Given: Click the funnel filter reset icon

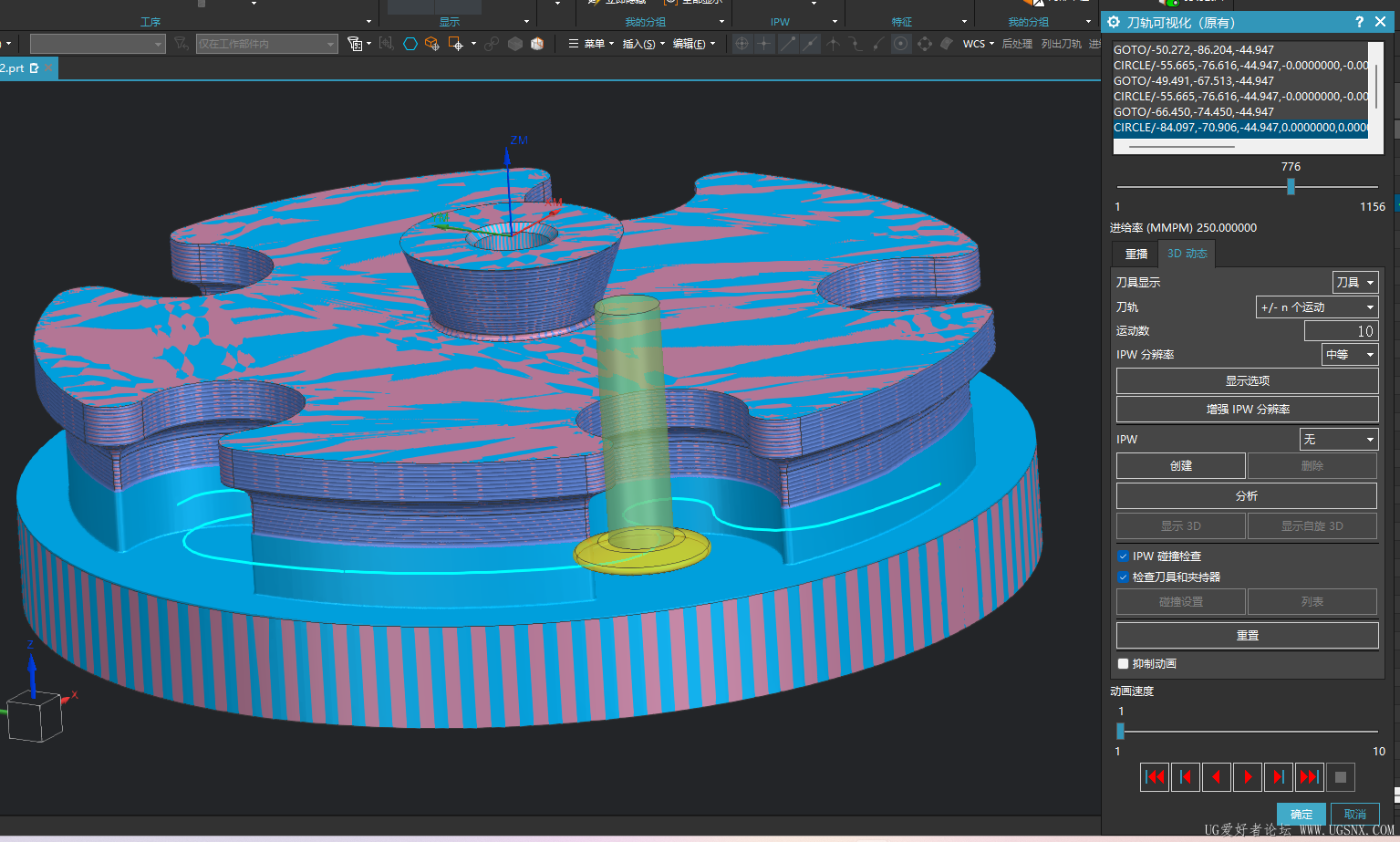Looking at the screenshot, I should 181,43.
